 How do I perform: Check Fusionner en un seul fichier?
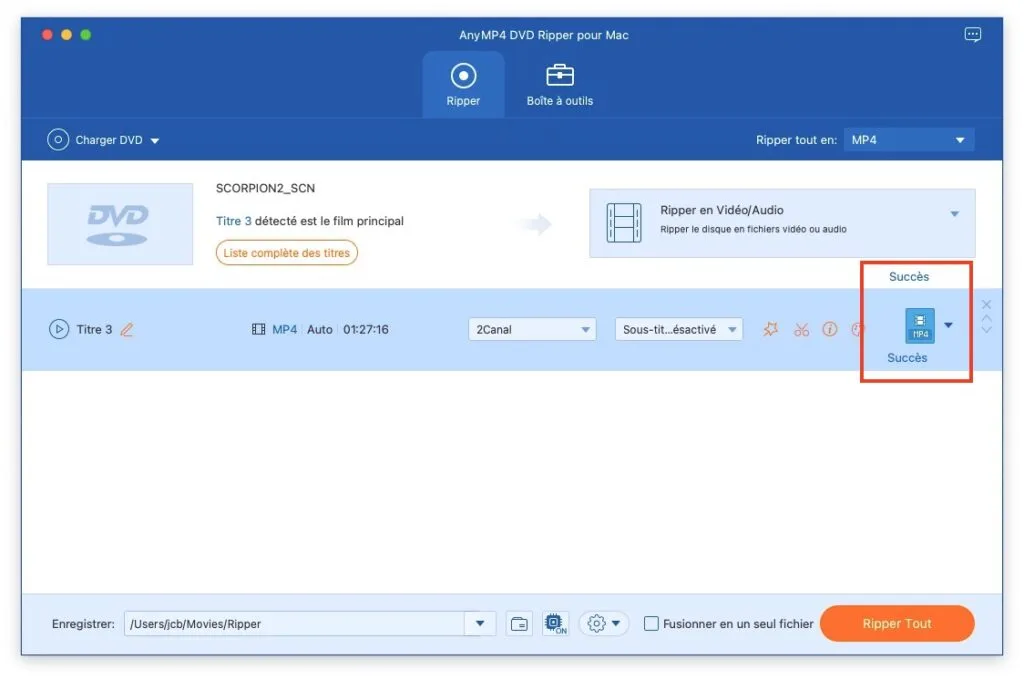[652, 624]
